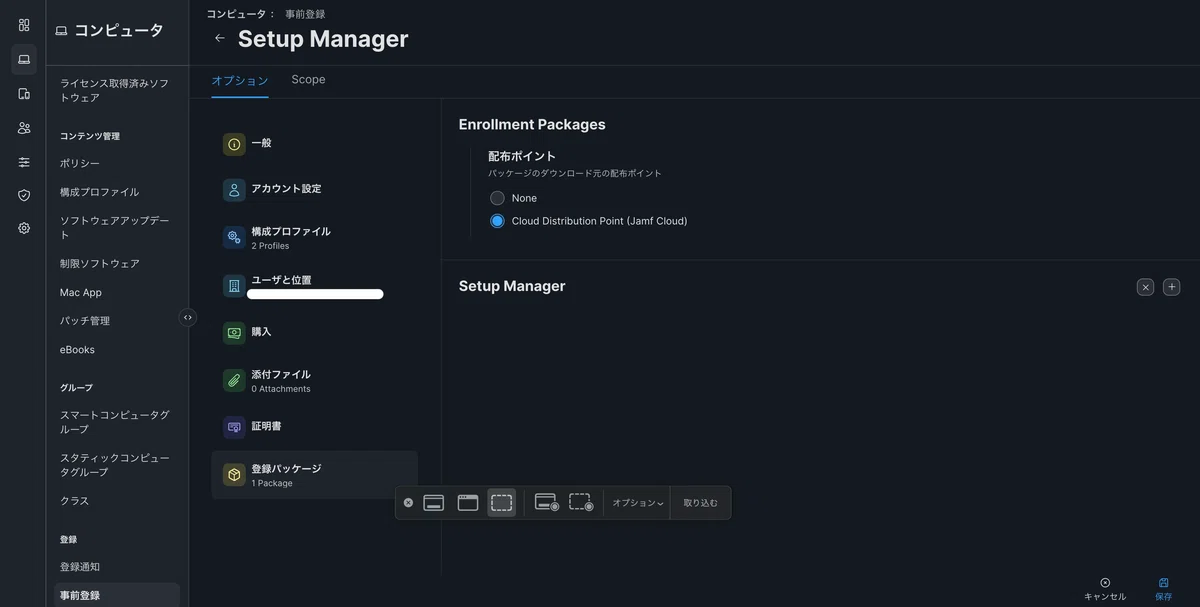The height and width of the screenshot is (607, 1200).
Task: Go back using the arrow beside Setup Manager
Action: [x=220, y=38]
